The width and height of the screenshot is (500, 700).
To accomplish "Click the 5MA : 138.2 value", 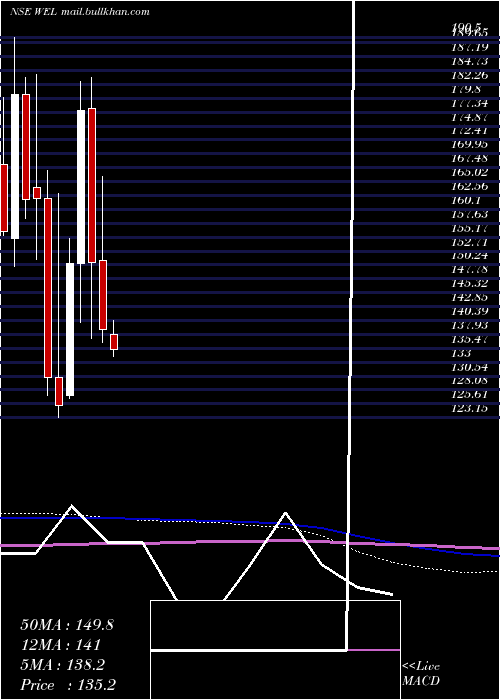I will (62, 665).
